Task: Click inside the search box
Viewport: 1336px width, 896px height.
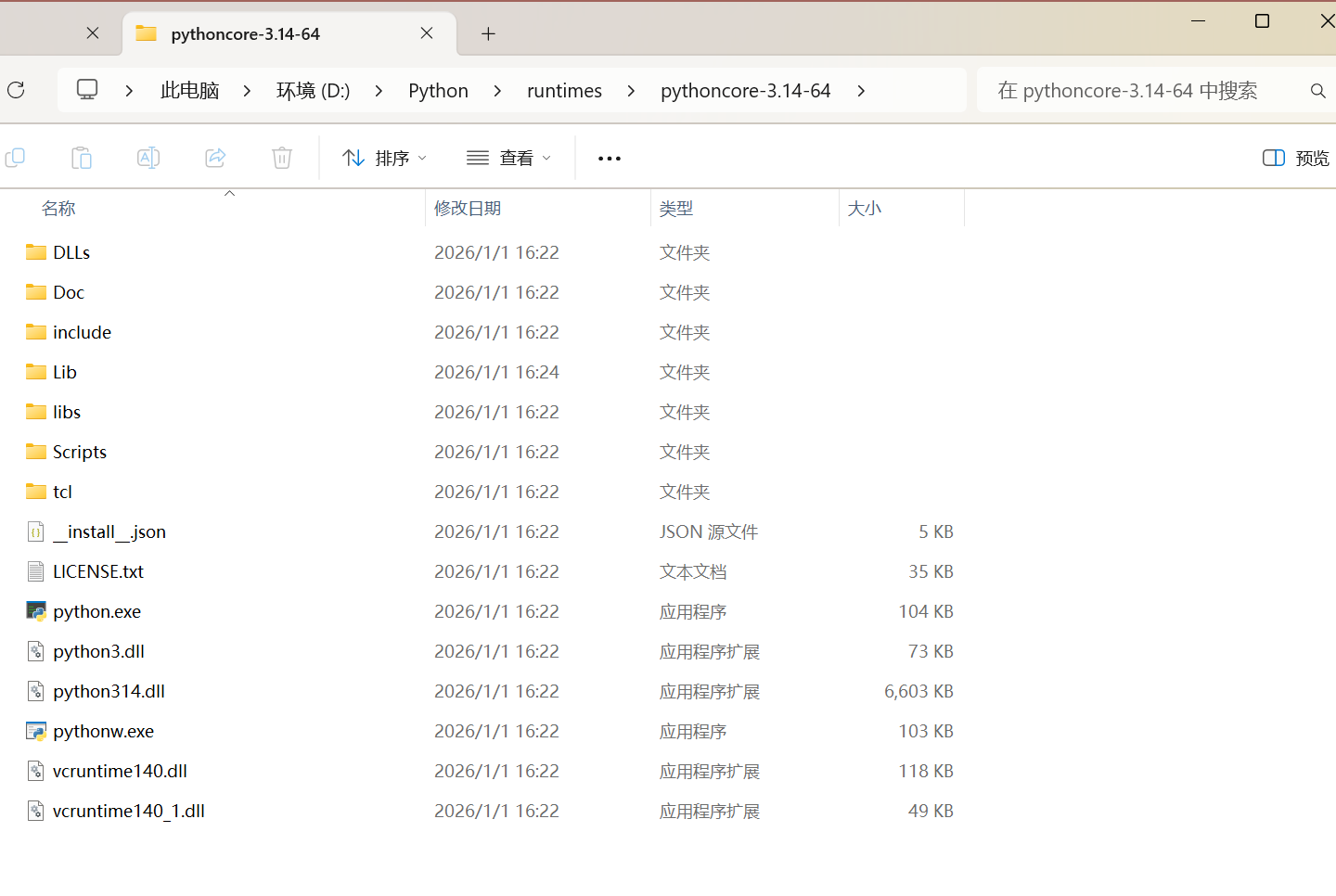Action: coord(1127,90)
